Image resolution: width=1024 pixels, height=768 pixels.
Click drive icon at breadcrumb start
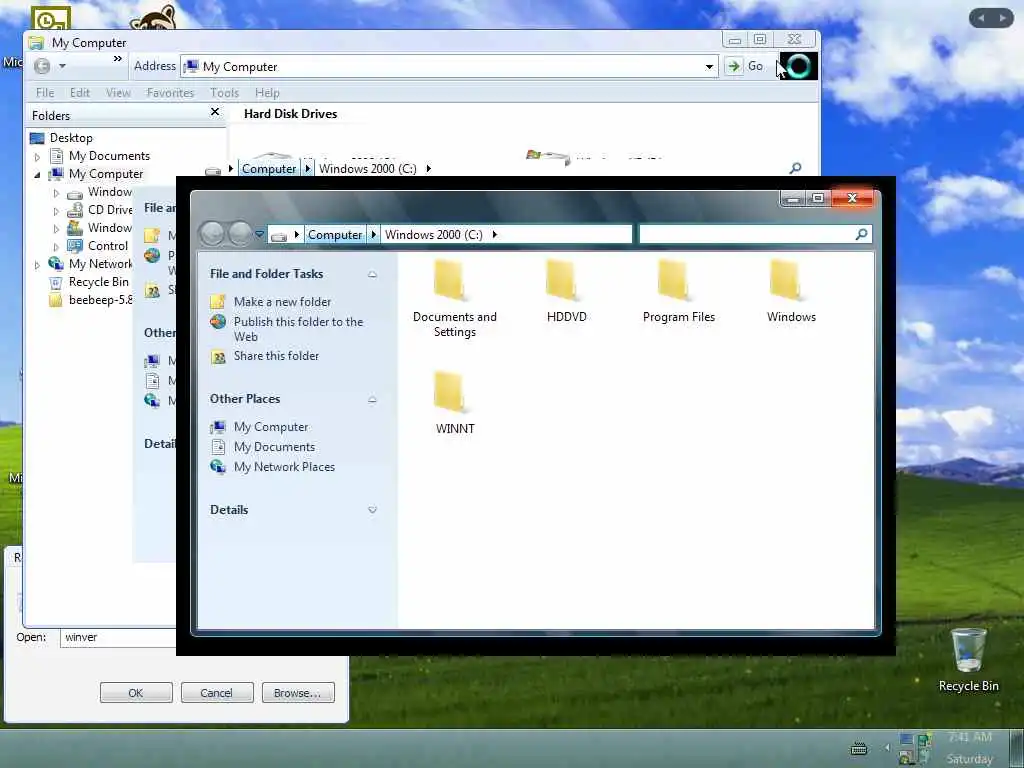coord(279,236)
